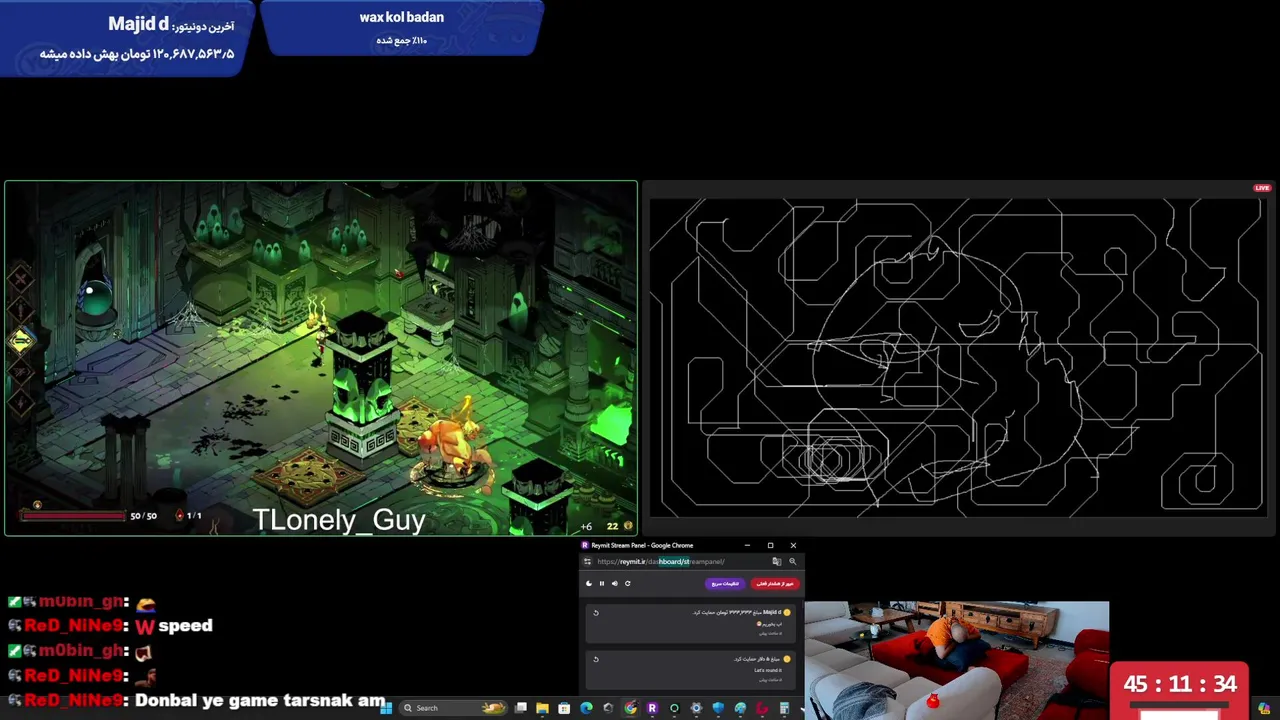1280x720 pixels.
Task: Open the purple R Reymit taskbar icon
Action: [x=652, y=708]
